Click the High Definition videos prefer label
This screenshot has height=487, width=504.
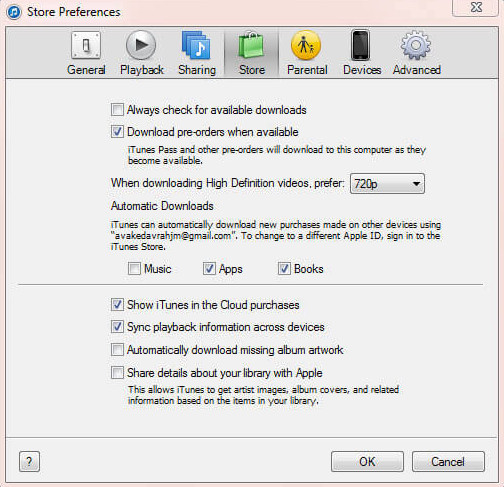(x=228, y=183)
